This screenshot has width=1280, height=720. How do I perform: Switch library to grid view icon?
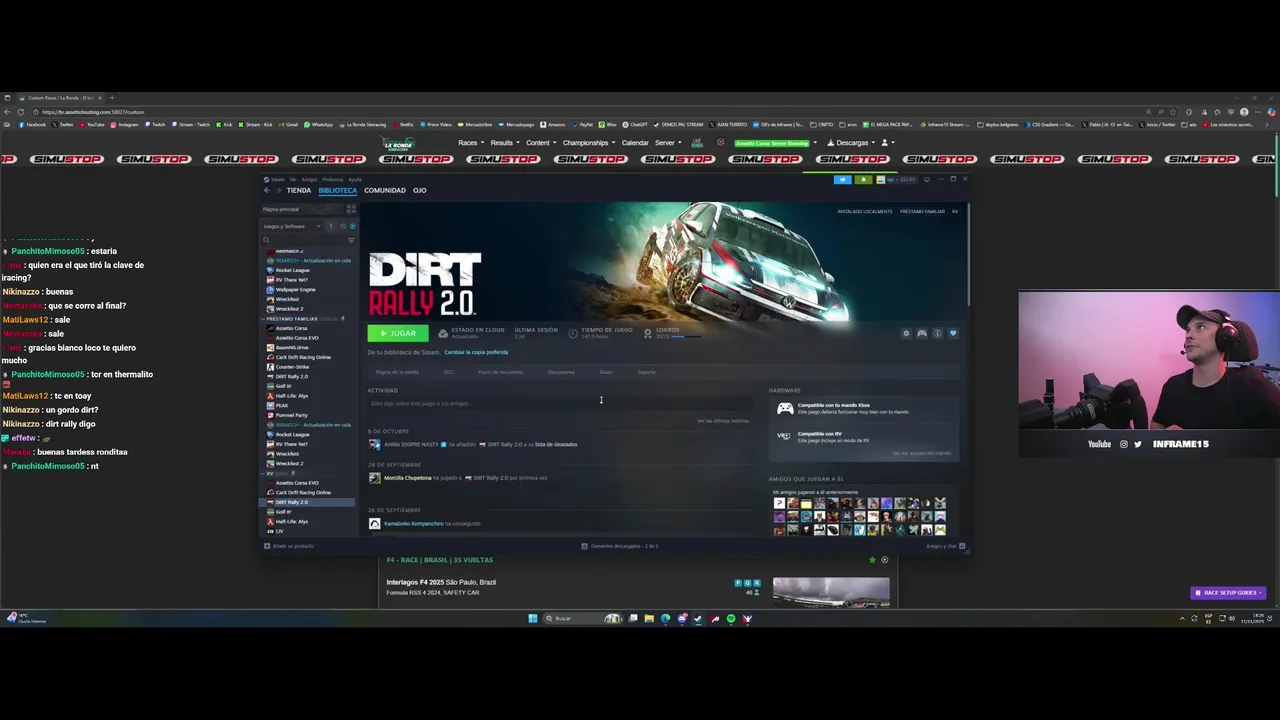[x=351, y=209]
